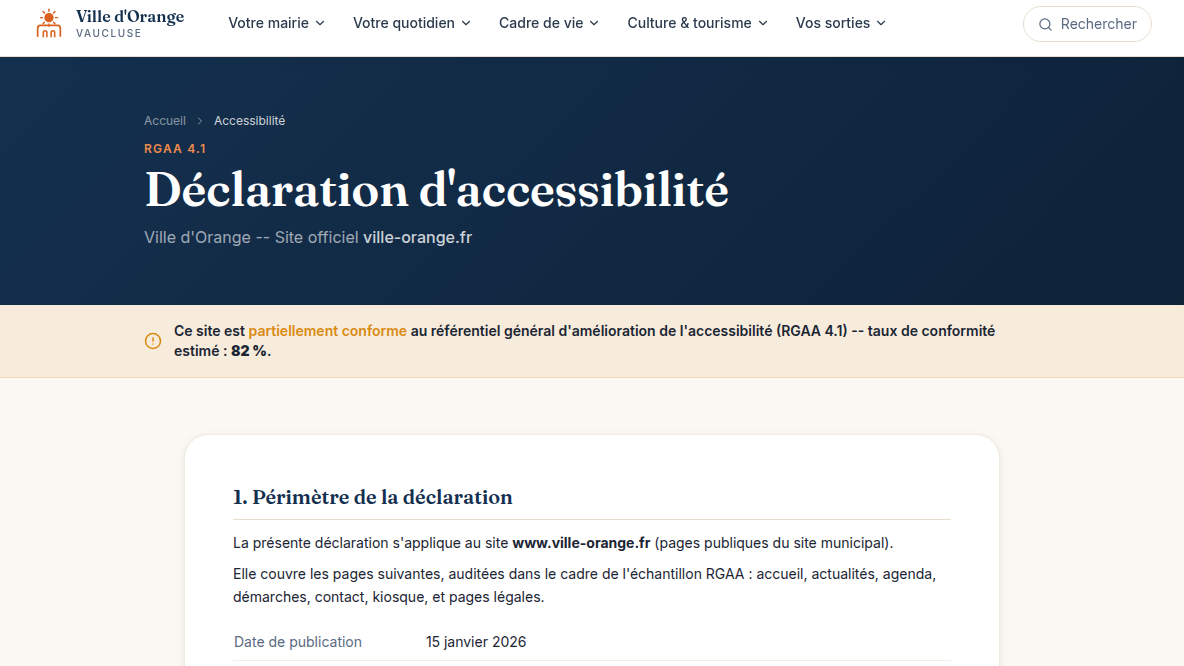Click the magnifier icon in the search box
Image resolution: width=1184 pixels, height=666 pixels.
[1045, 24]
